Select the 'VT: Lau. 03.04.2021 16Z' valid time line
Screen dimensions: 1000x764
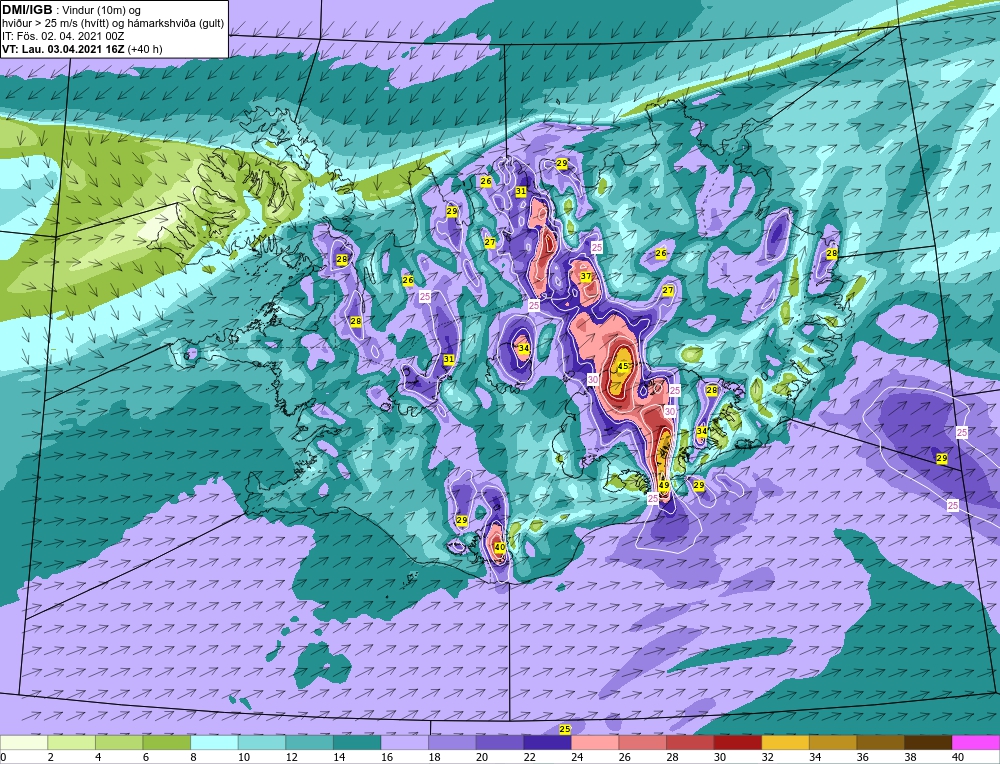(63, 49)
